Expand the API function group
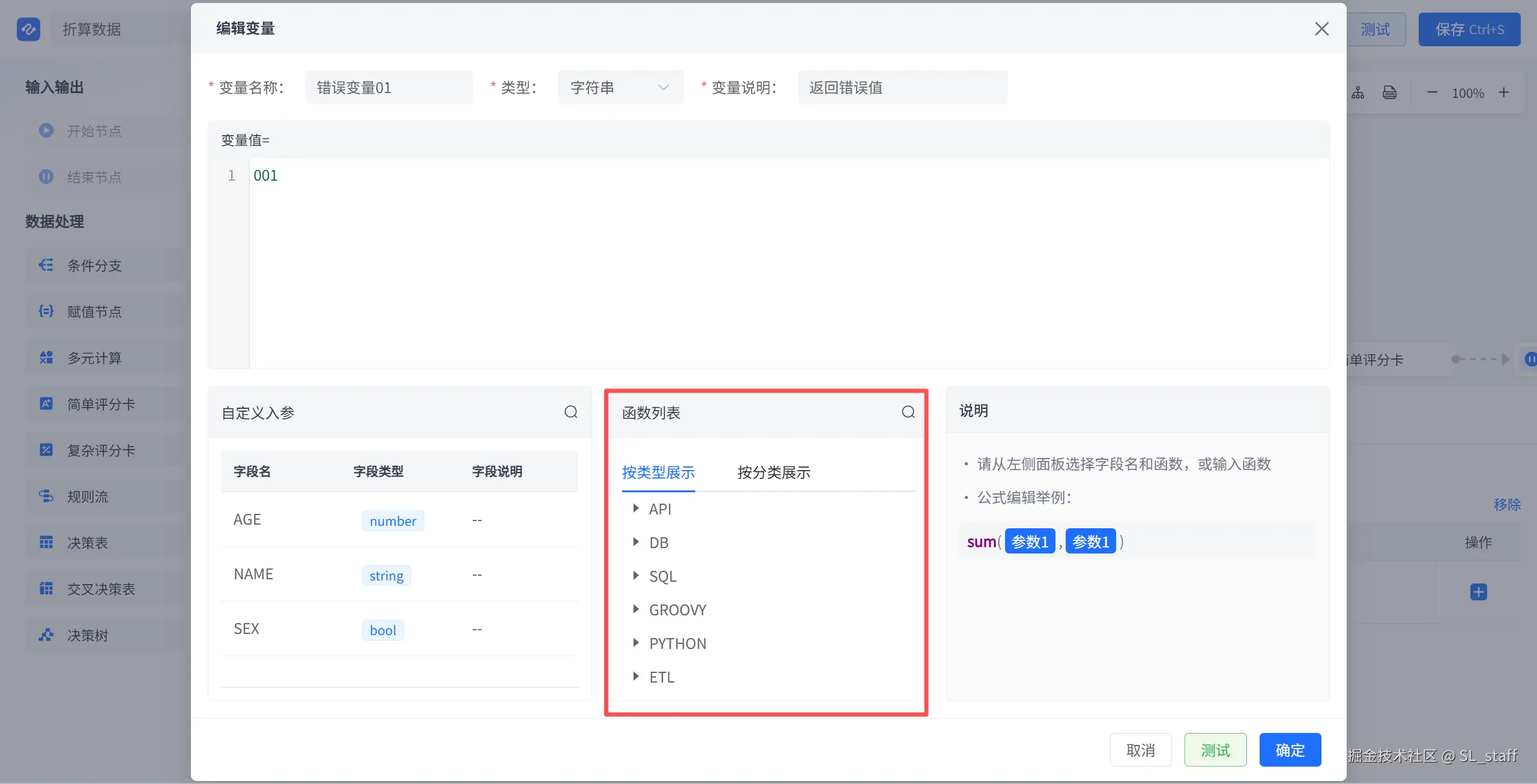Viewport: 1537px width, 784px height. click(x=636, y=508)
